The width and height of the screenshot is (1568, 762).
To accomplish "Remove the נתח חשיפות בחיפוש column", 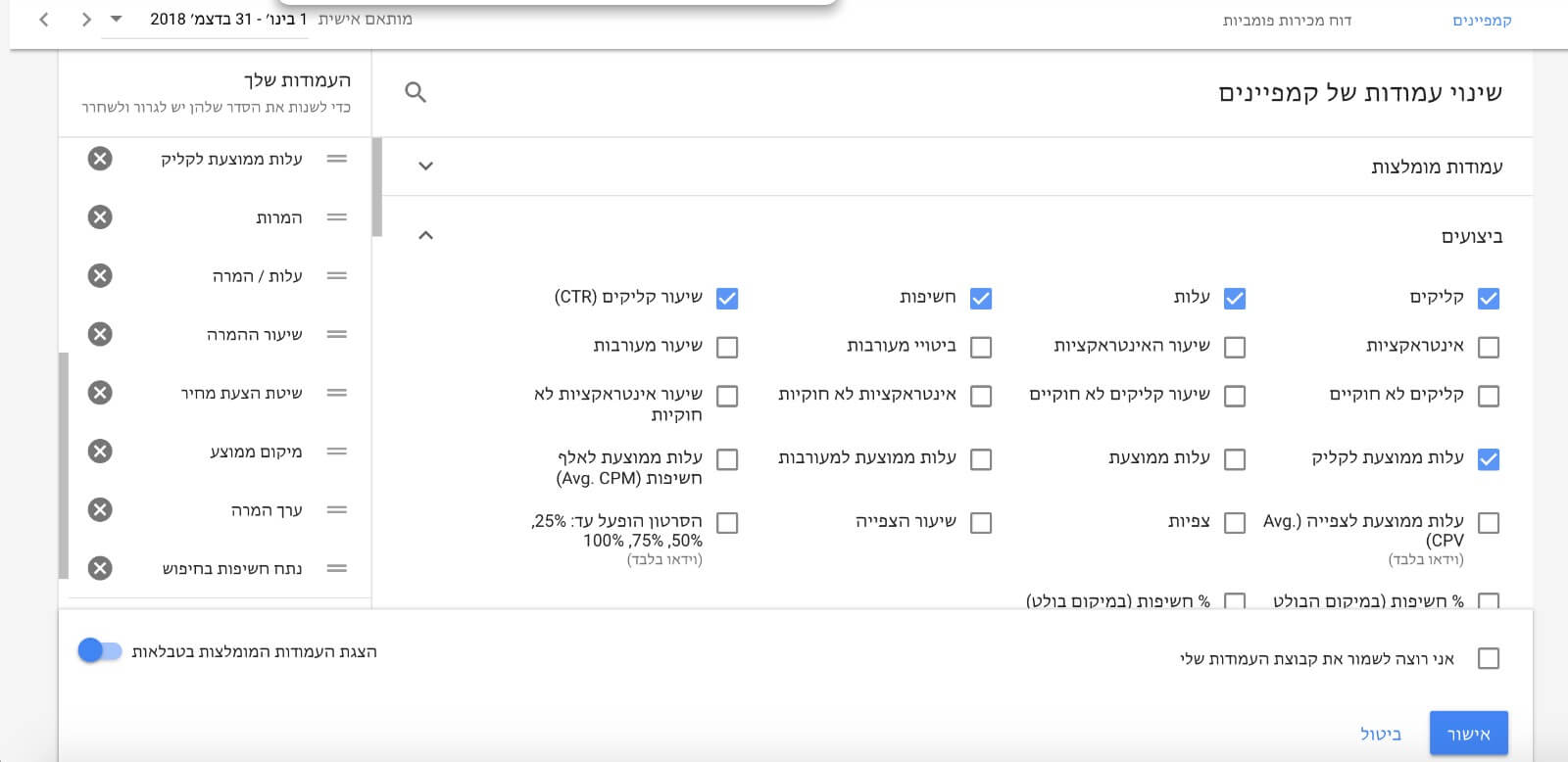I will coord(100,568).
